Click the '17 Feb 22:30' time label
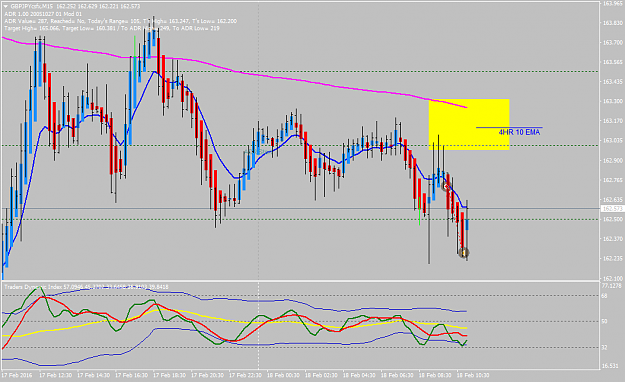This screenshot has height=382, width=625. (x=245, y=375)
